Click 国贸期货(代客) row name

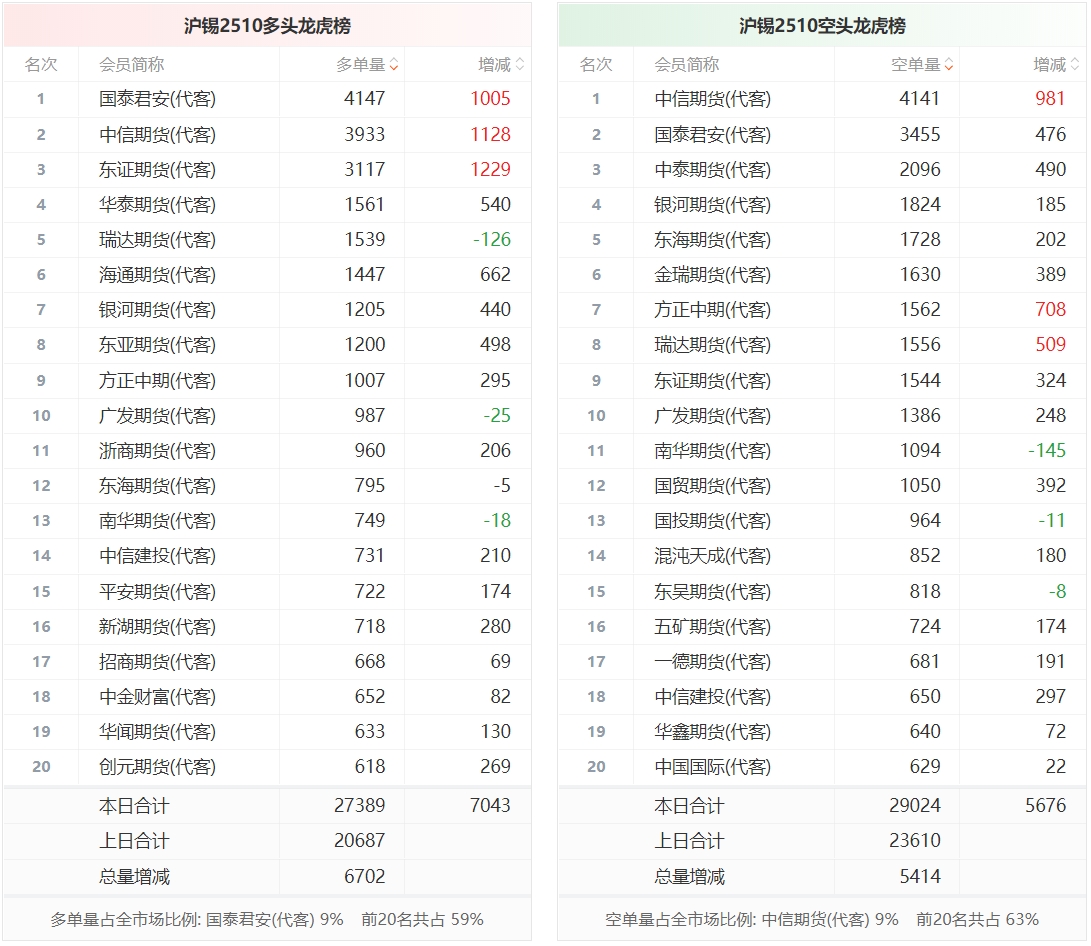point(712,486)
